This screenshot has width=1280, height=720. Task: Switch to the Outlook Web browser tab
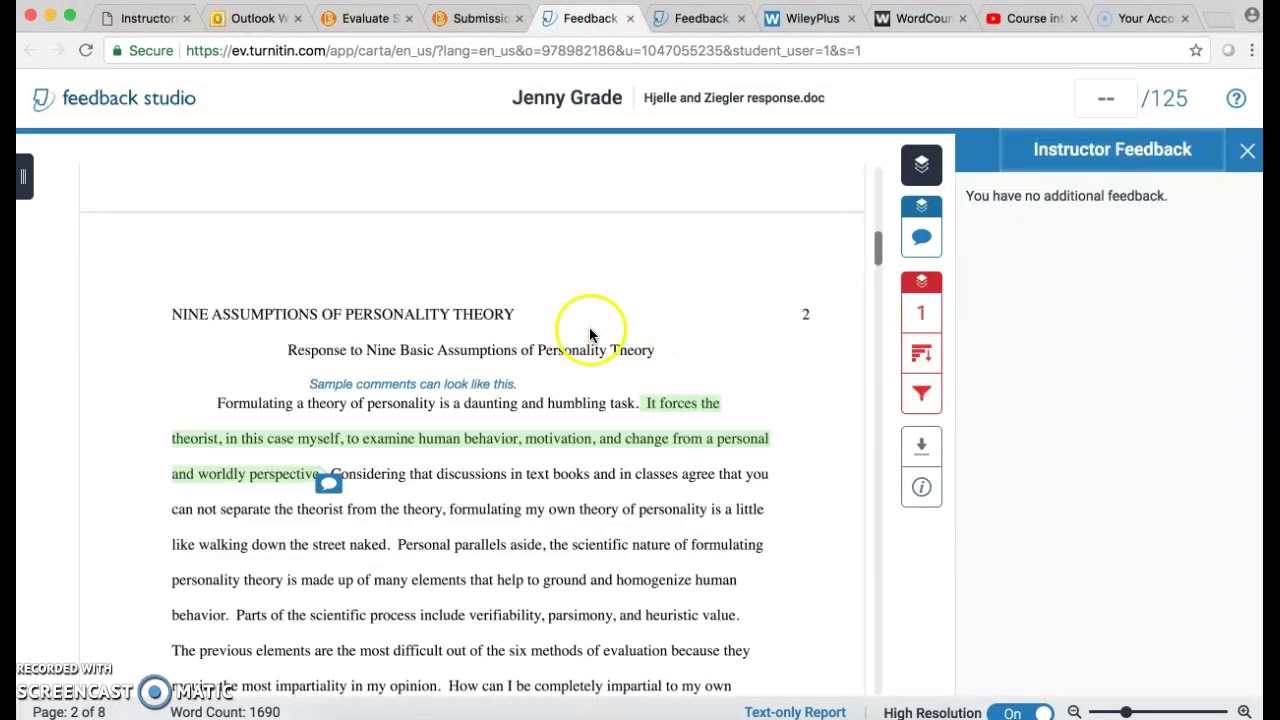(x=253, y=18)
